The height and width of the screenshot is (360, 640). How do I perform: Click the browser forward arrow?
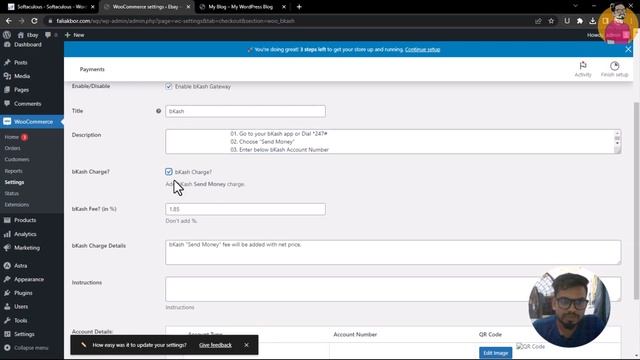pos(21,20)
